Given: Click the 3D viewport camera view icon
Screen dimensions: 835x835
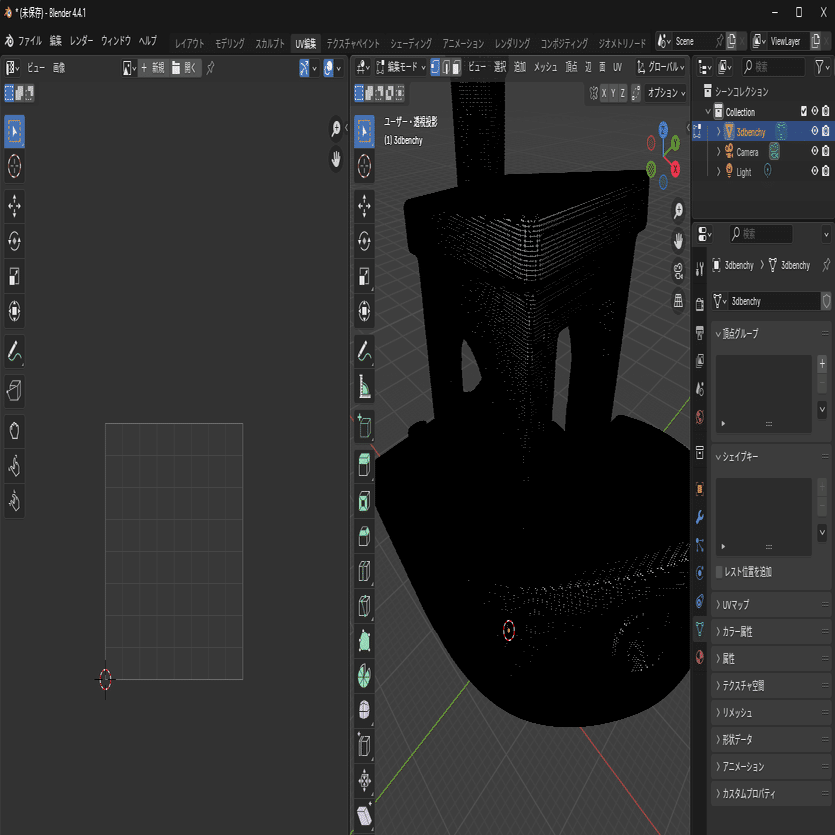Looking at the screenshot, I should (679, 270).
